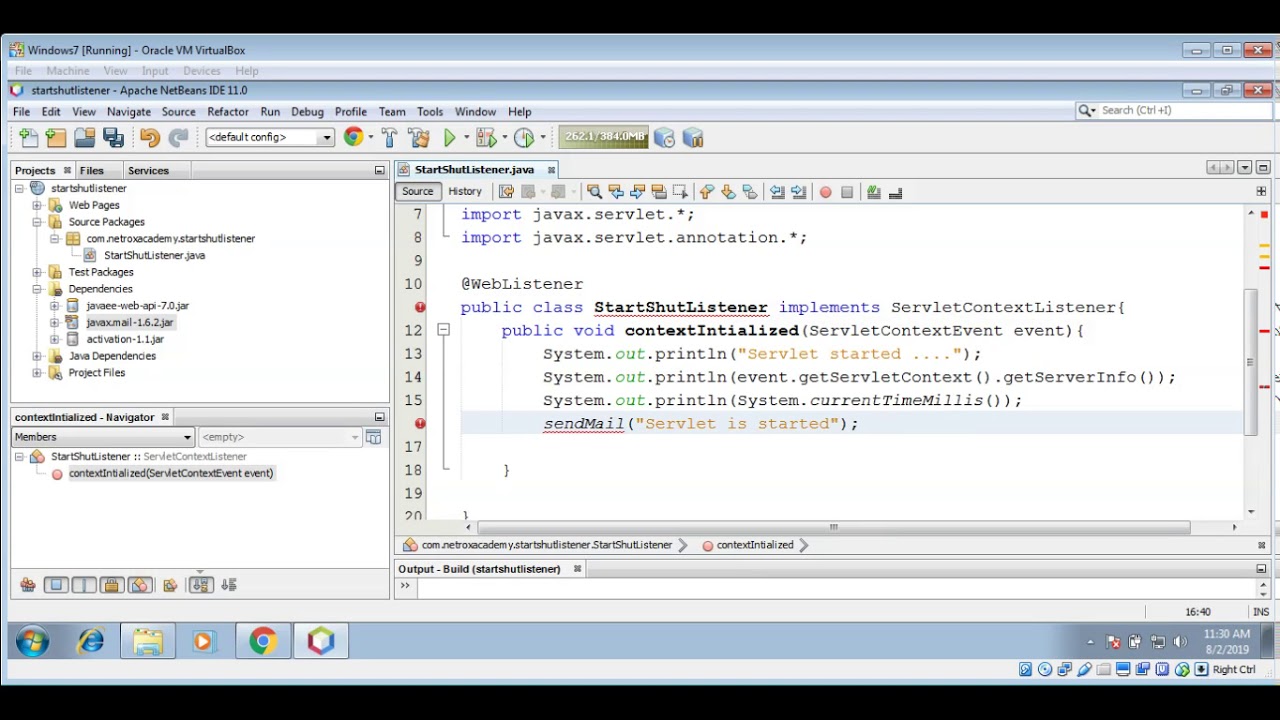Toggle Show Inherited Members in Navigator

pyautogui.click(x=27, y=585)
